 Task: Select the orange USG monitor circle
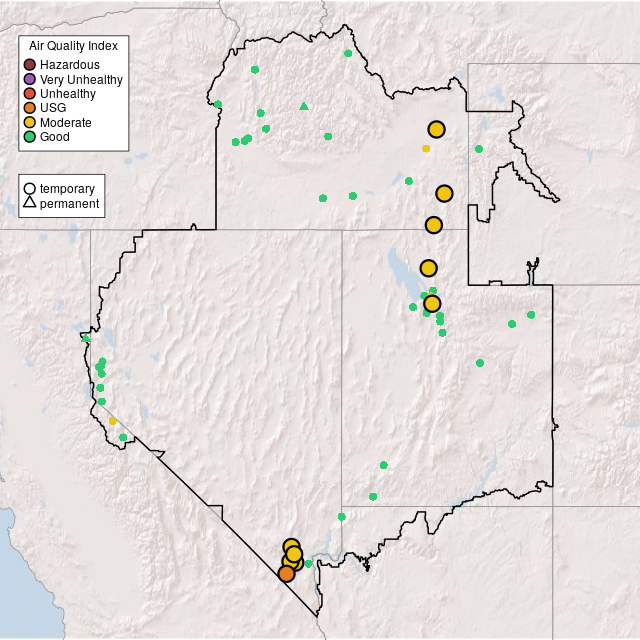tap(287, 573)
